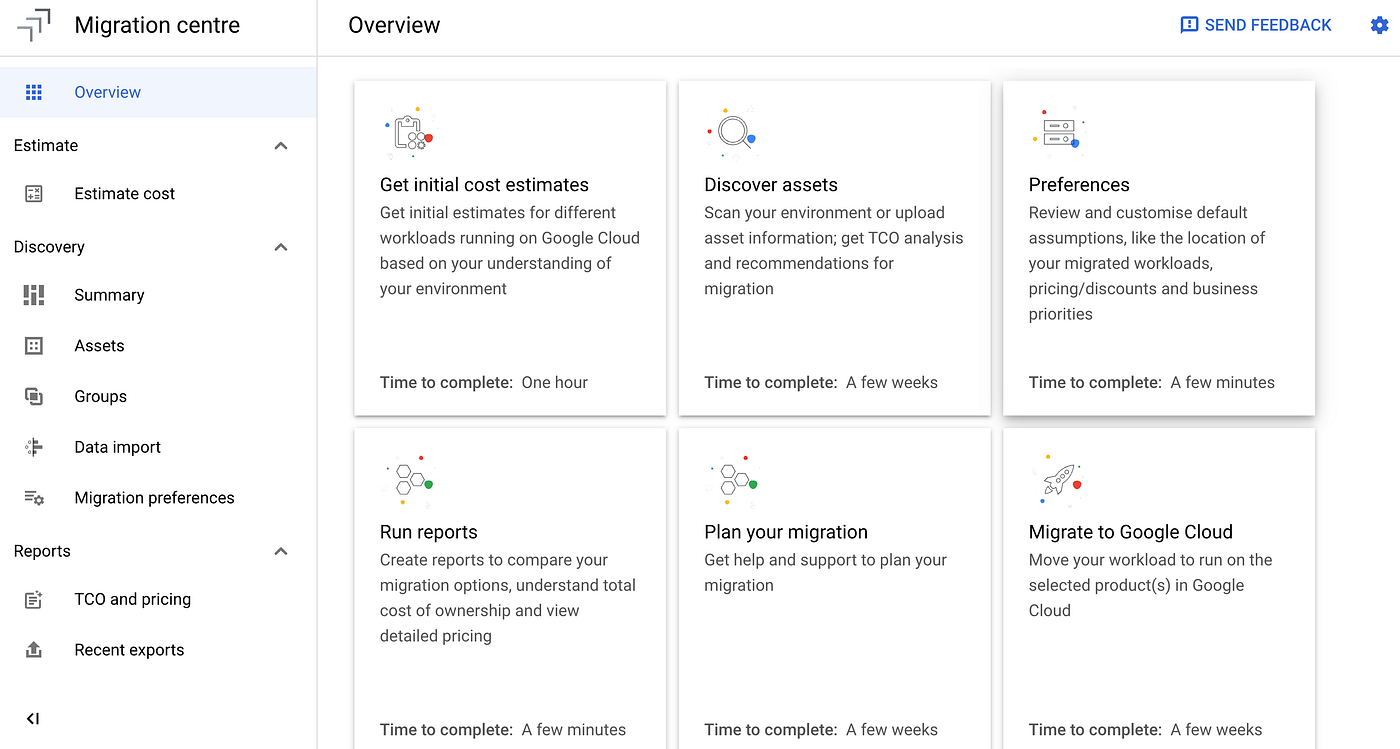1400x749 pixels.
Task: Open the Migrate to Google Cloud card
Action: click(x=1159, y=590)
